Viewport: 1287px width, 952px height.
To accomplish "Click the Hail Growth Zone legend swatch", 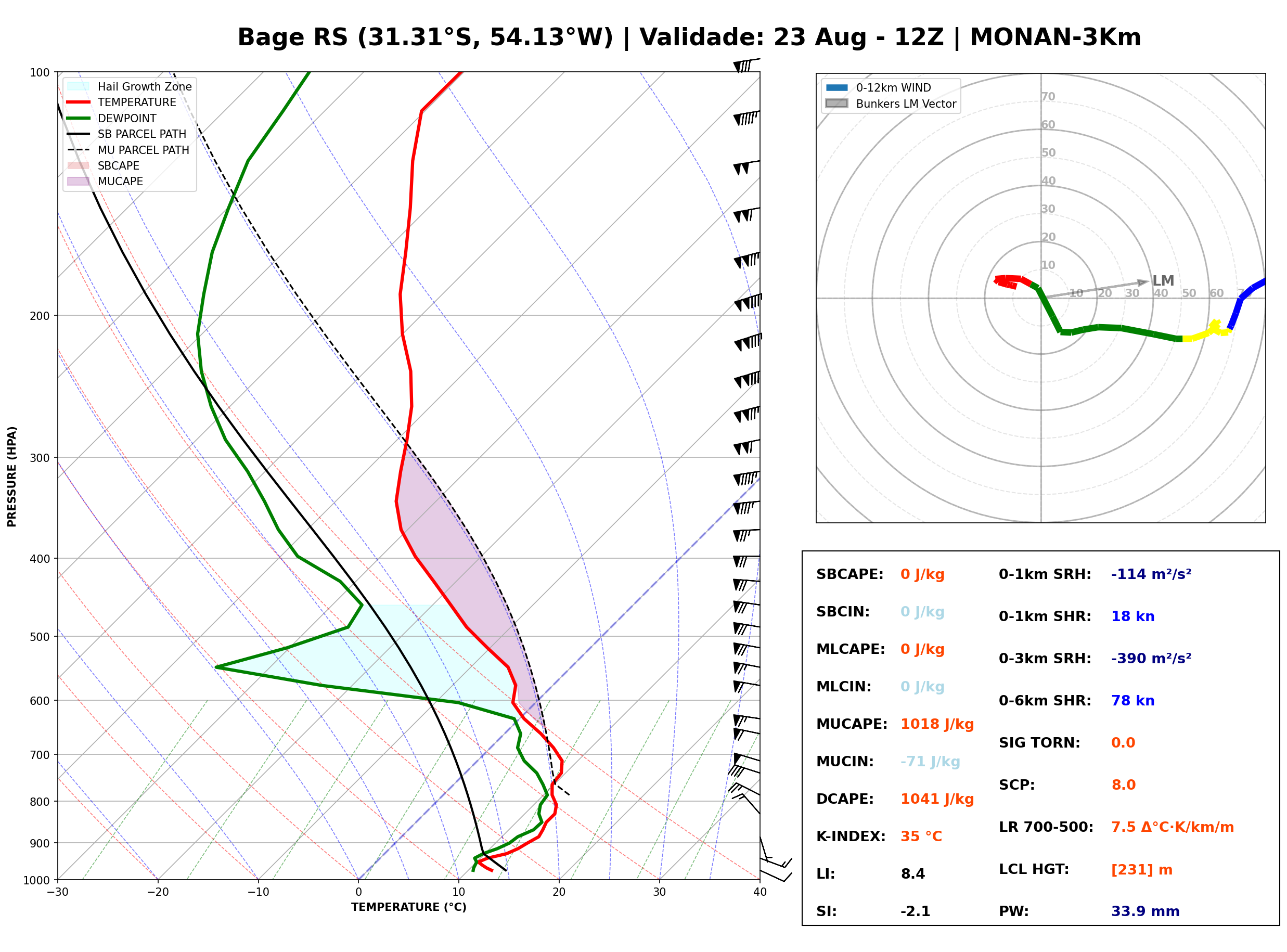I will 79,86.
